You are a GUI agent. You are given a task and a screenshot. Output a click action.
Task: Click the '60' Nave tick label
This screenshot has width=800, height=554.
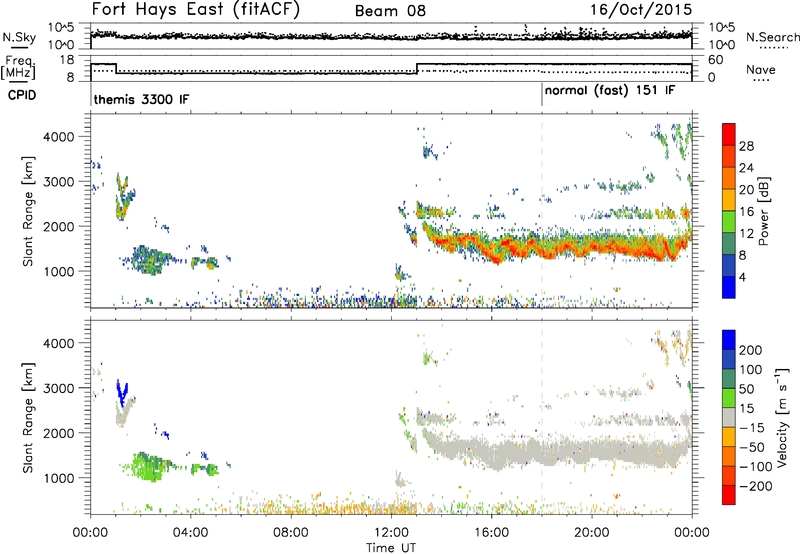[716, 60]
